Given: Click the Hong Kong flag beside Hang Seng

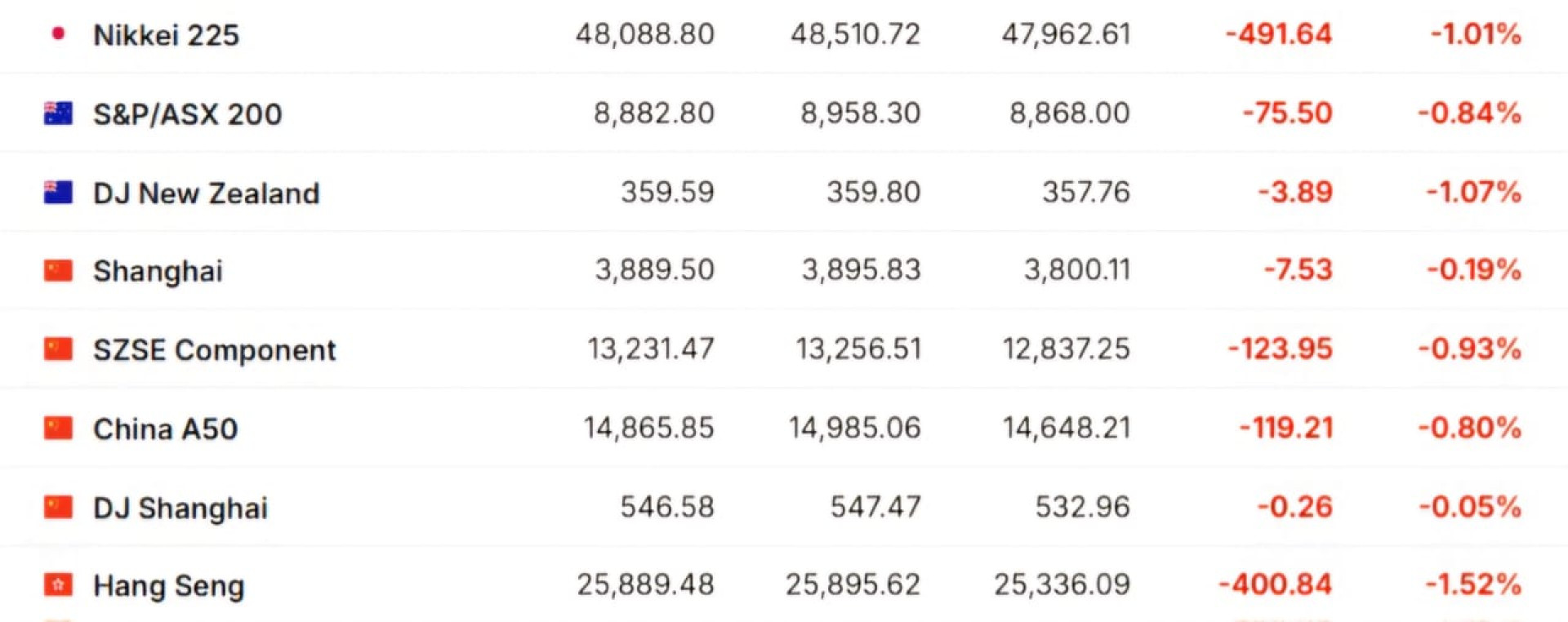Looking at the screenshot, I should click(58, 585).
